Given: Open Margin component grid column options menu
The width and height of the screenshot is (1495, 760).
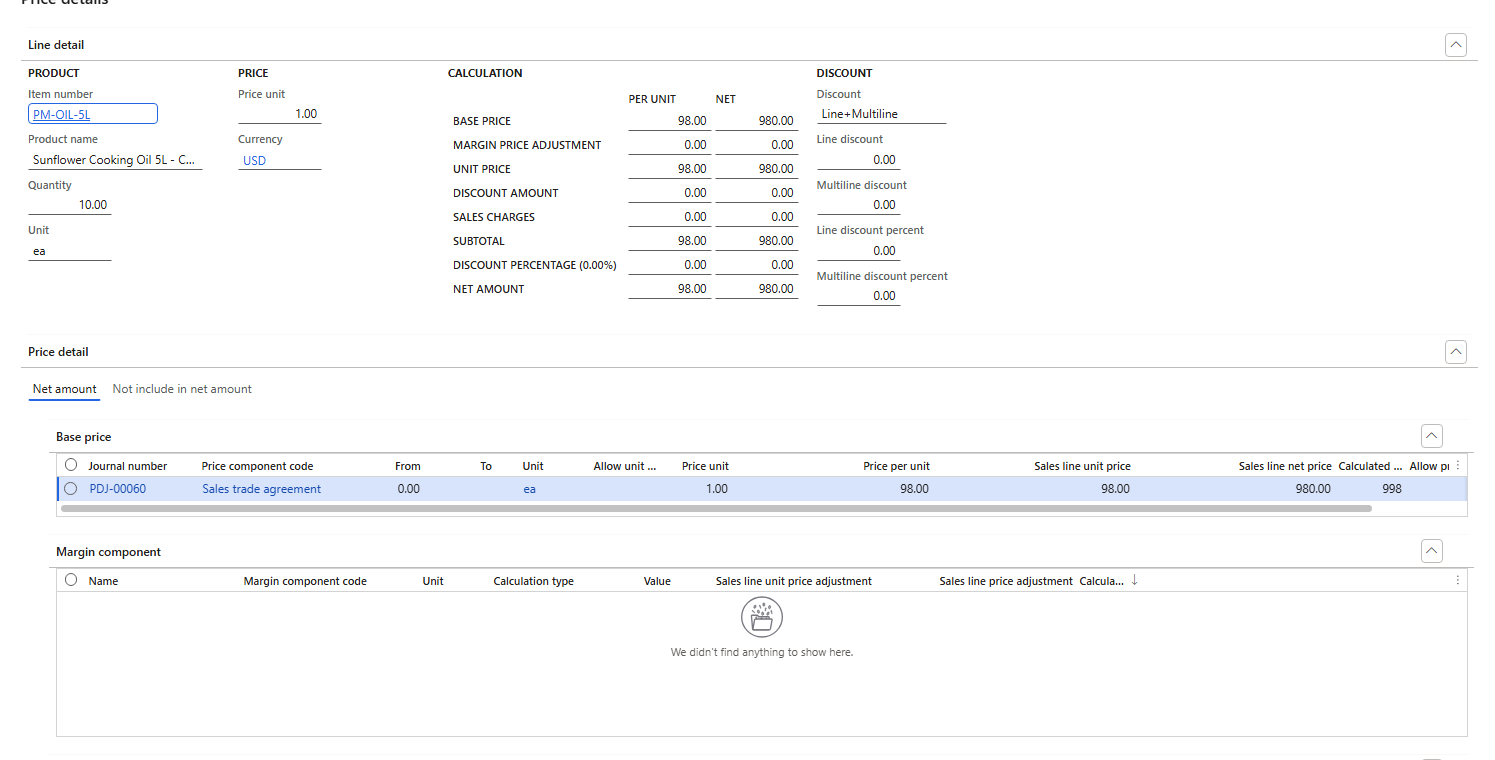Looking at the screenshot, I should point(1458,581).
